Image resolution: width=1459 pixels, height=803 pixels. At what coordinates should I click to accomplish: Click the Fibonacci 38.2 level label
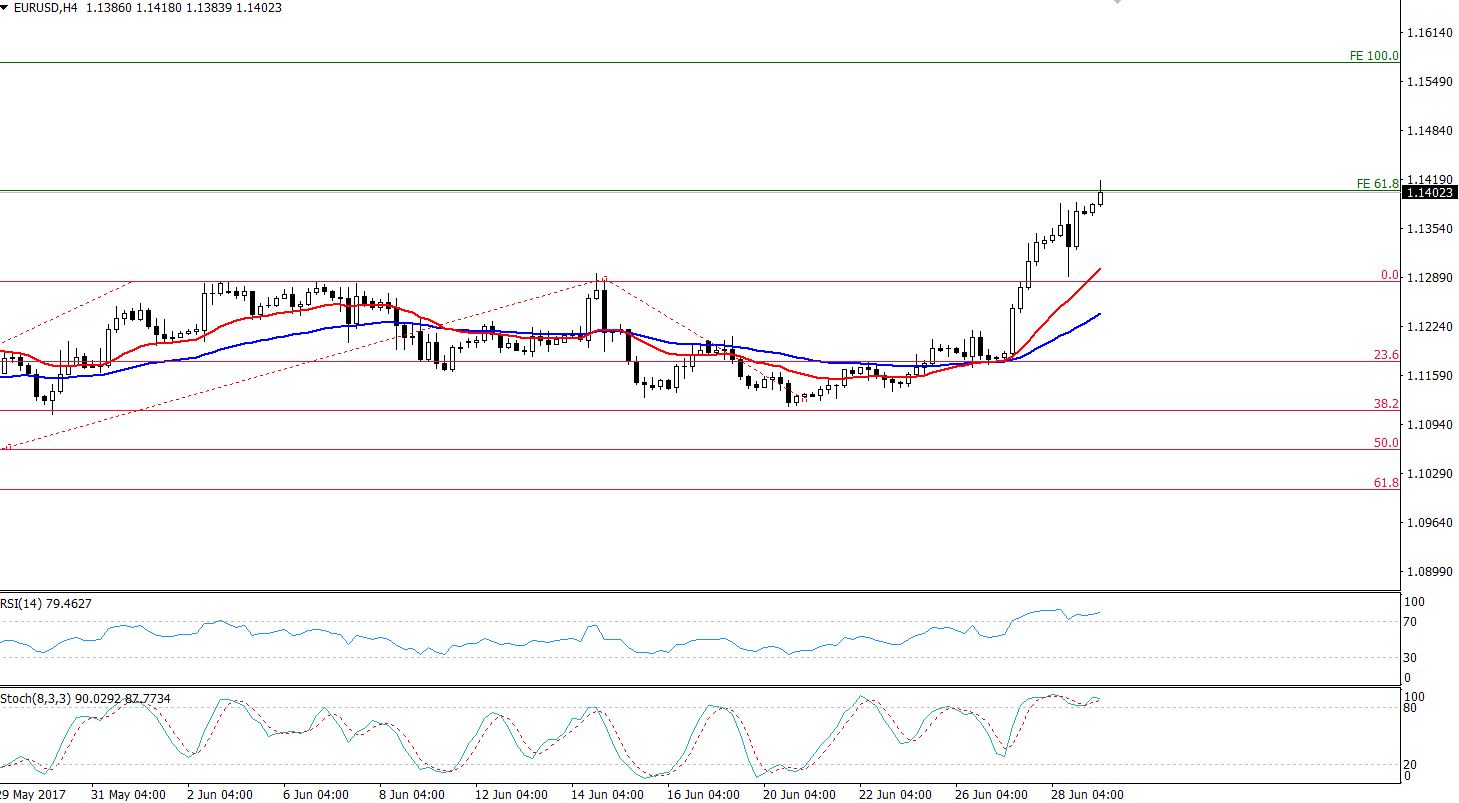[x=1386, y=404]
